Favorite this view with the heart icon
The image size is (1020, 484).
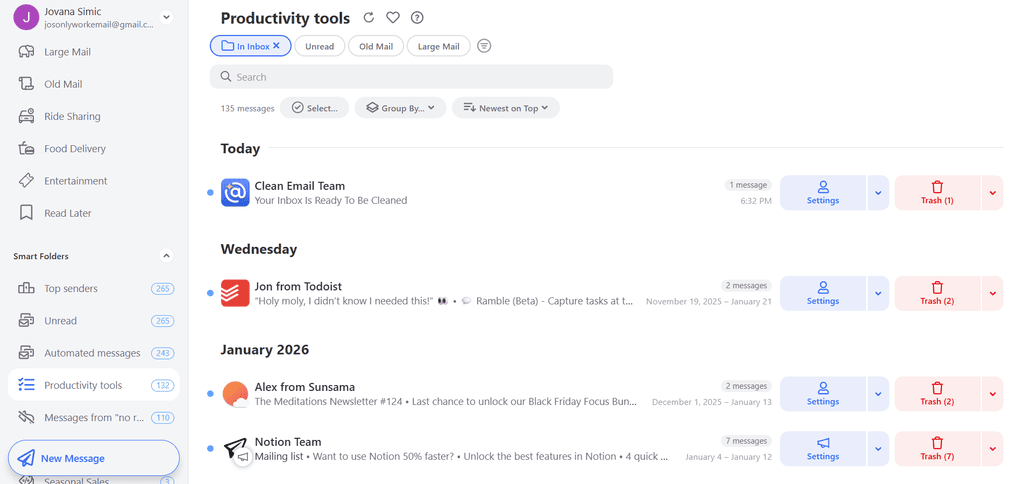pyautogui.click(x=392, y=18)
